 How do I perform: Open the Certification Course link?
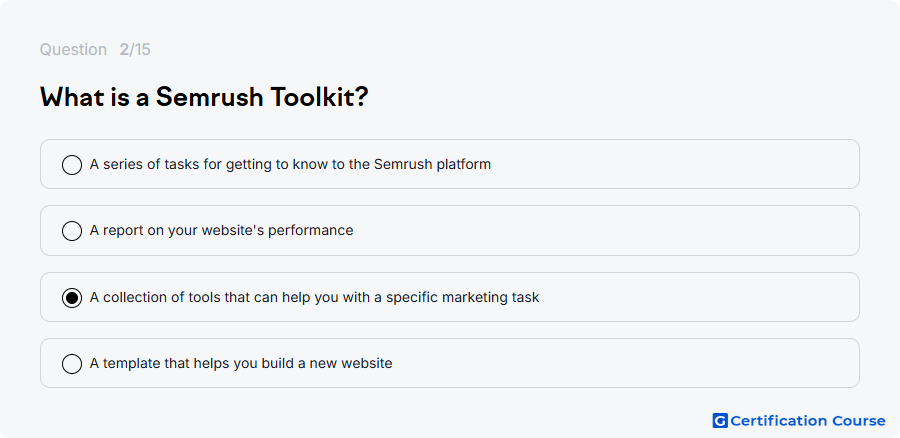[x=799, y=421]
